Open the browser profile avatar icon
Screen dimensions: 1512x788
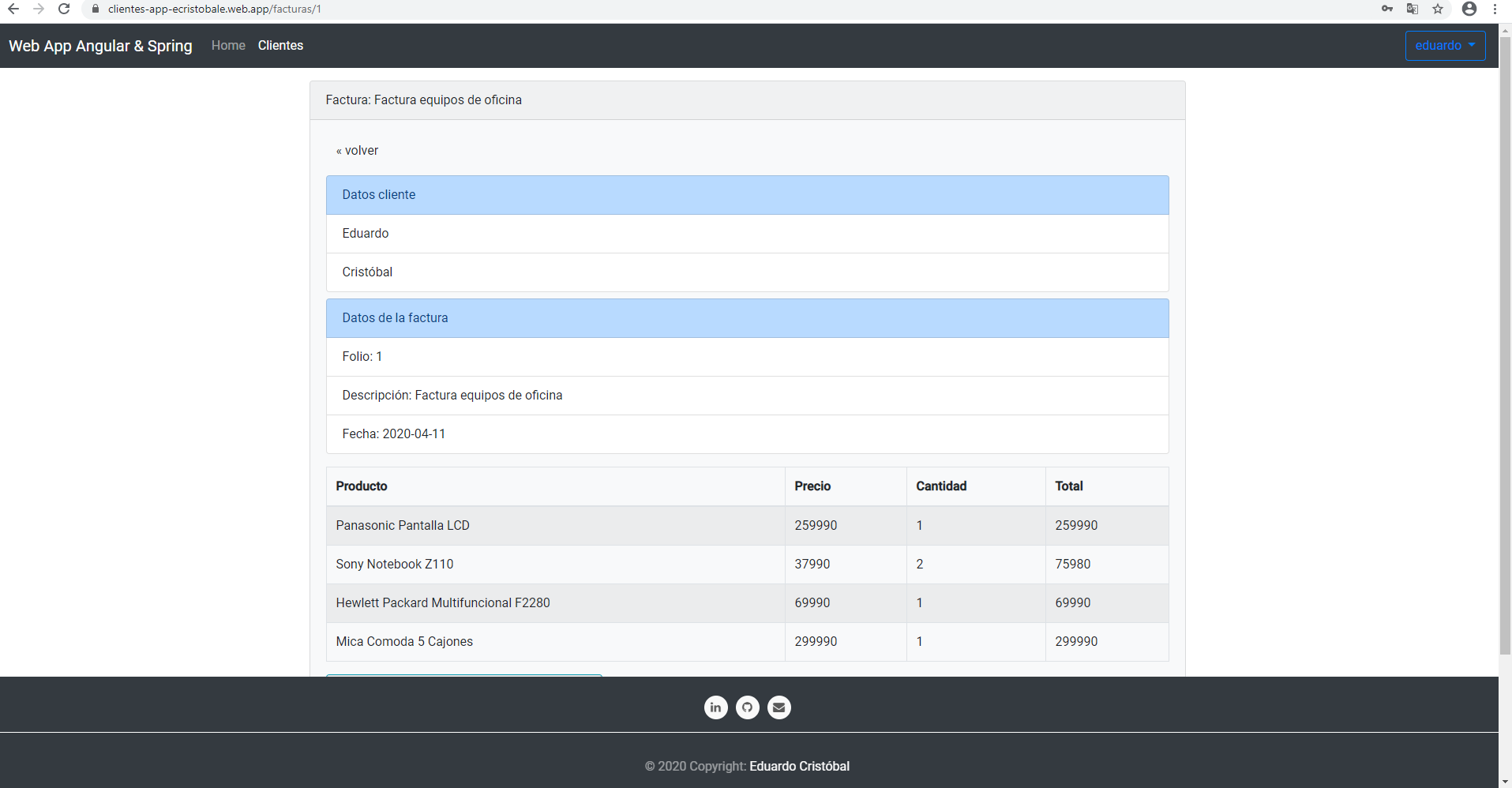coord(1469,9)
